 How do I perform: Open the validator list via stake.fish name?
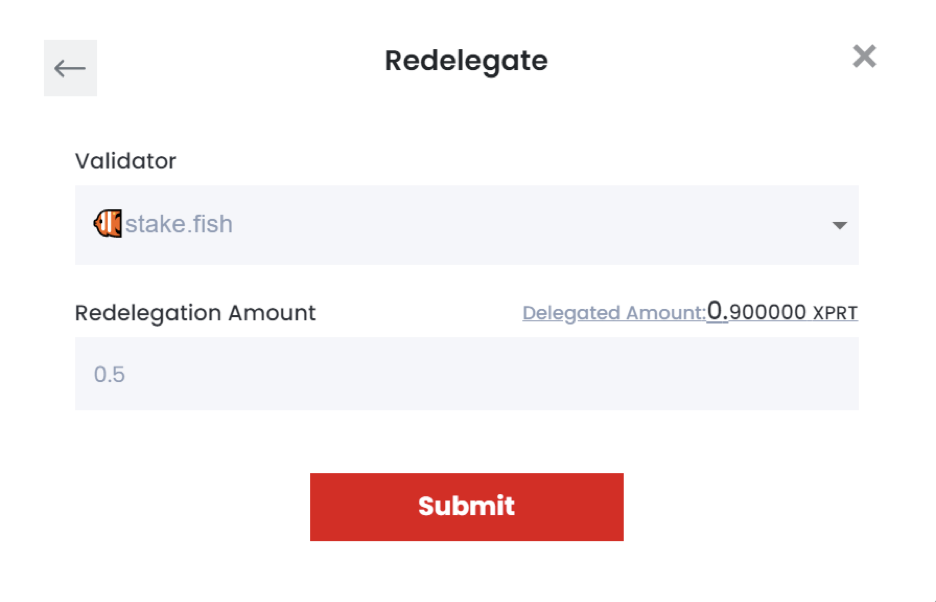pos(178,224)
